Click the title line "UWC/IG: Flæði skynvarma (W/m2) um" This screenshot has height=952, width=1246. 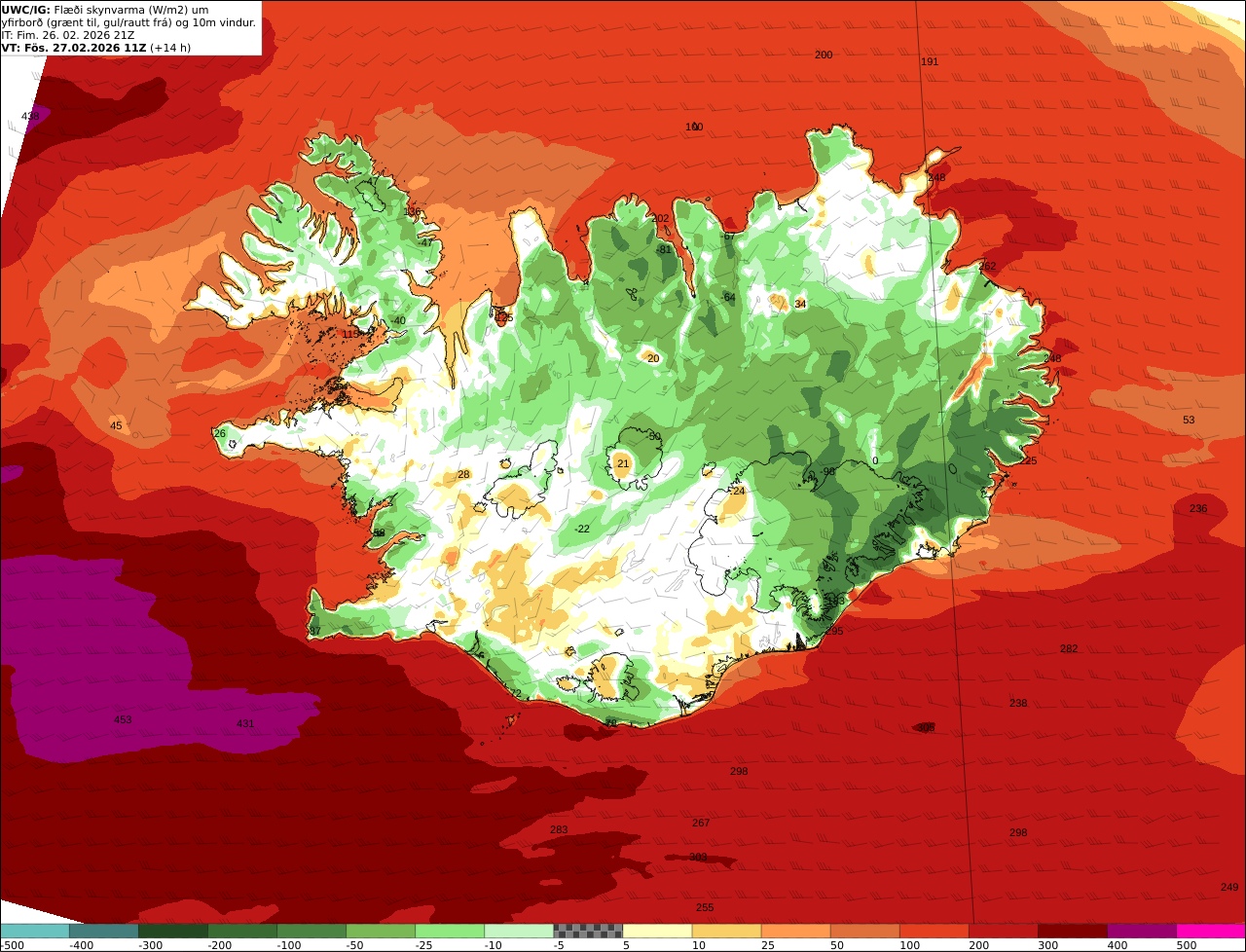tap(105, 10)
